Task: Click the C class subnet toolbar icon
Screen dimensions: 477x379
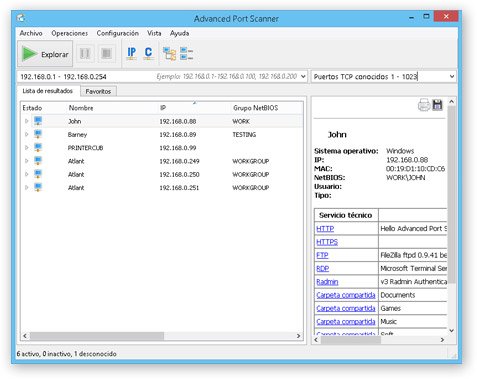Action: click(x=148, y=53)
